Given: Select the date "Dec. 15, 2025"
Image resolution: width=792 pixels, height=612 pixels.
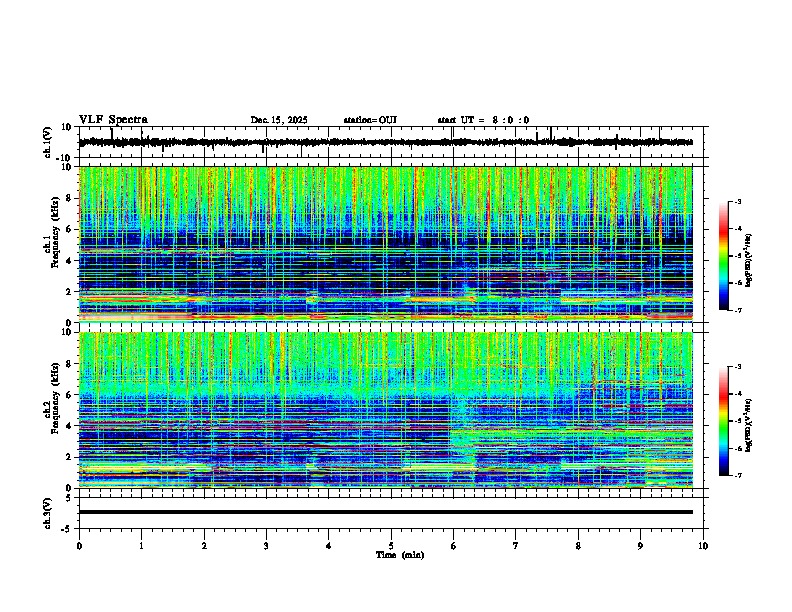Looking at the screenshot, I should point(279,120).
